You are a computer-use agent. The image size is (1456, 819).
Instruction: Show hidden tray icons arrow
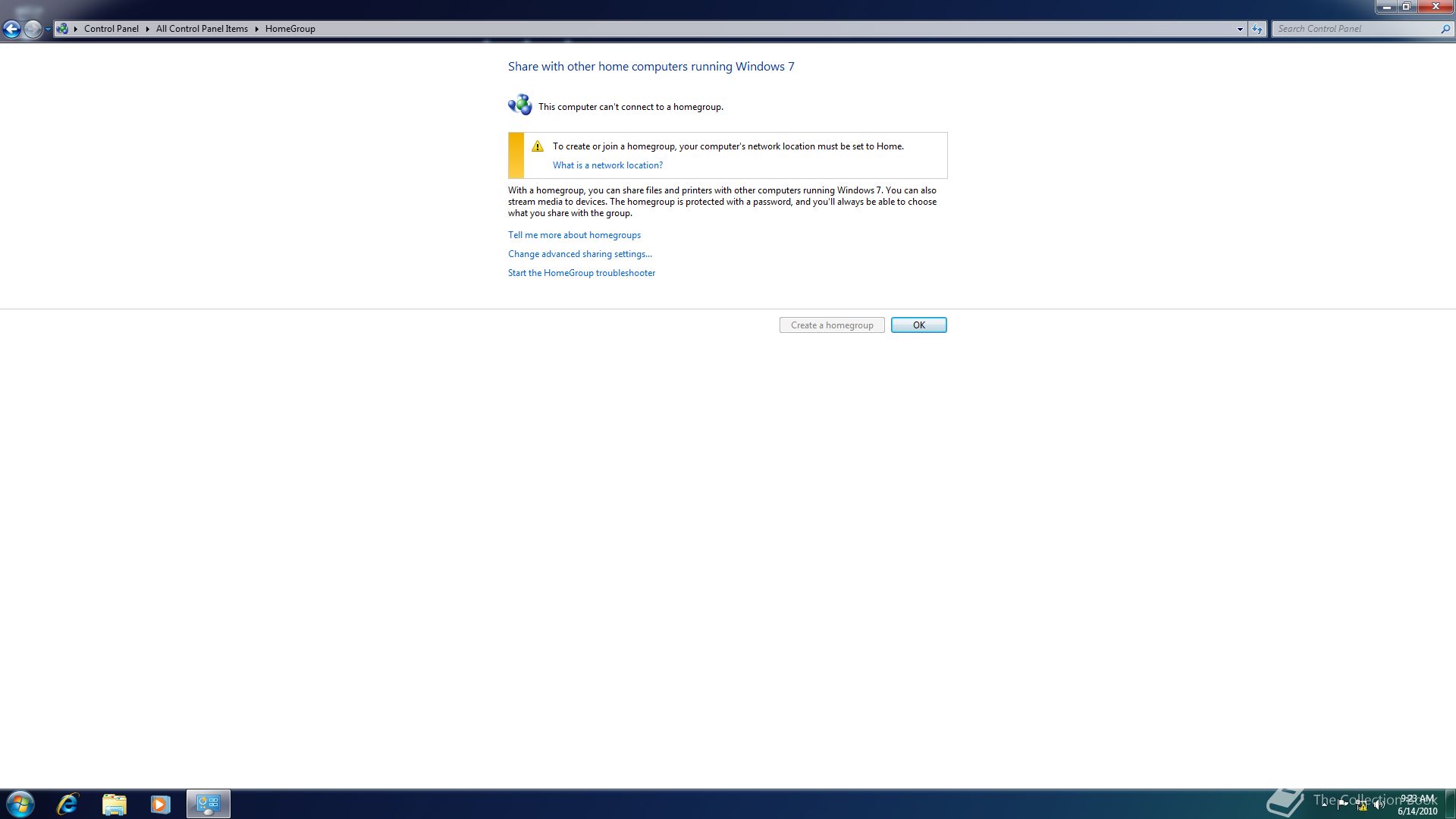tap(1325, 804)
